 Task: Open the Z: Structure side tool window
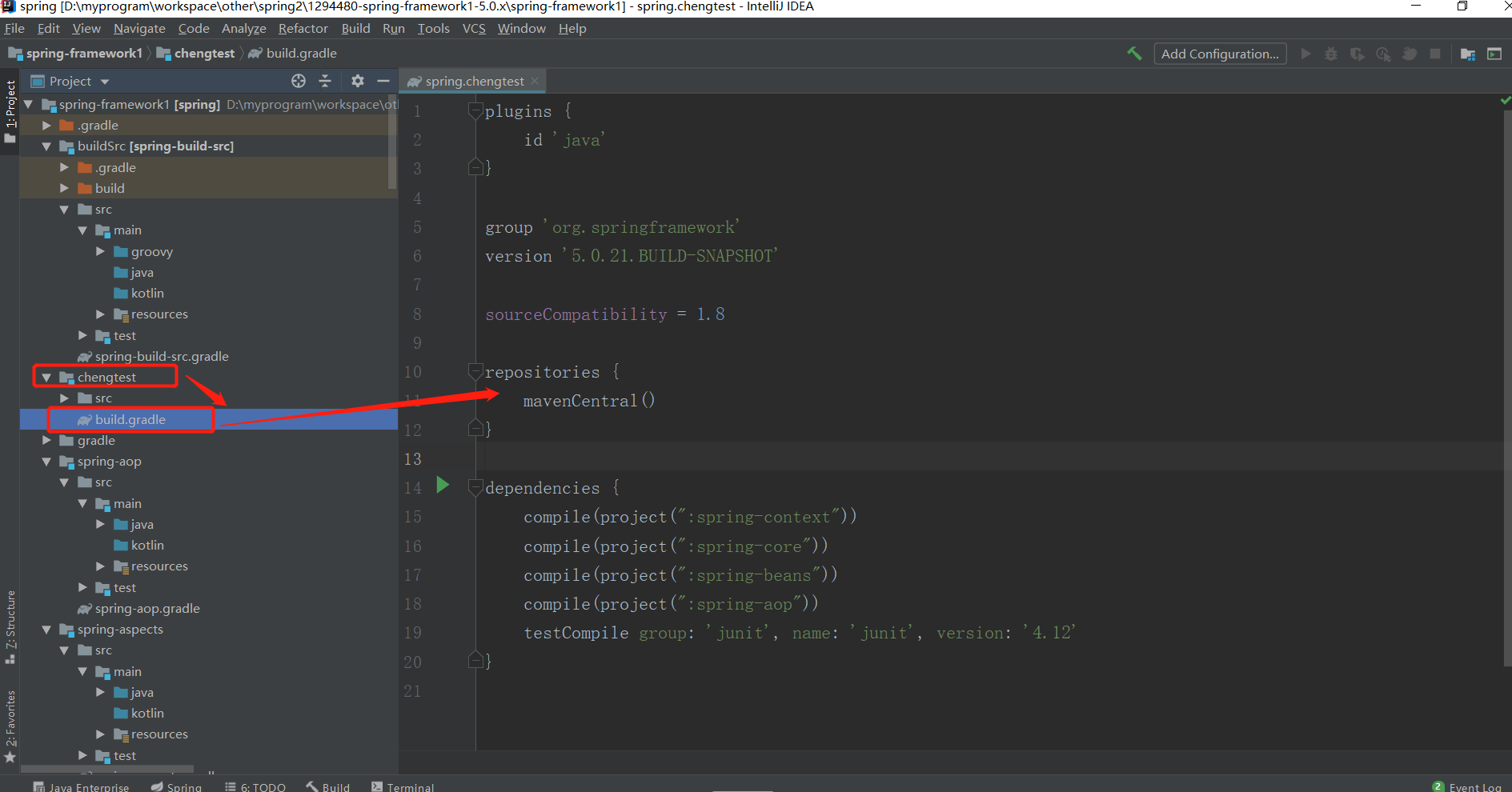(10, 627)
